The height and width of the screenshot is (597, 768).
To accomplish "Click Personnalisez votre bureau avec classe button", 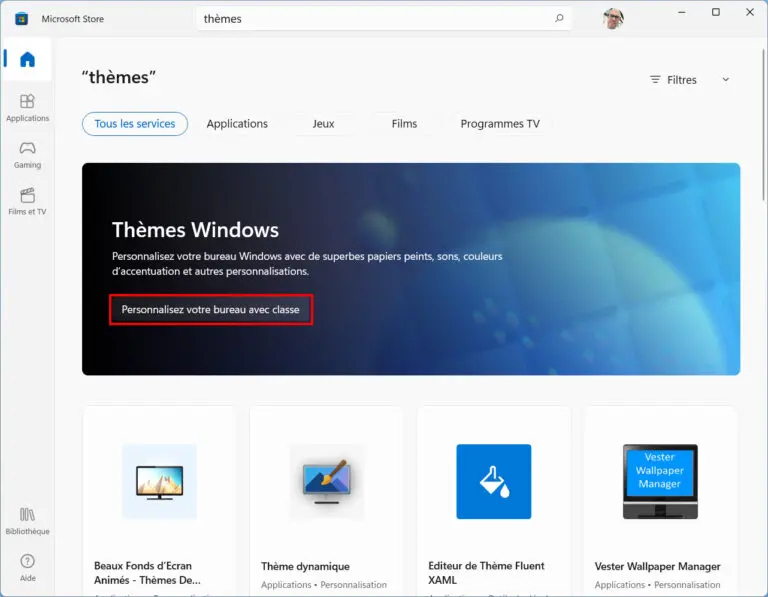I will coord(211,310).
